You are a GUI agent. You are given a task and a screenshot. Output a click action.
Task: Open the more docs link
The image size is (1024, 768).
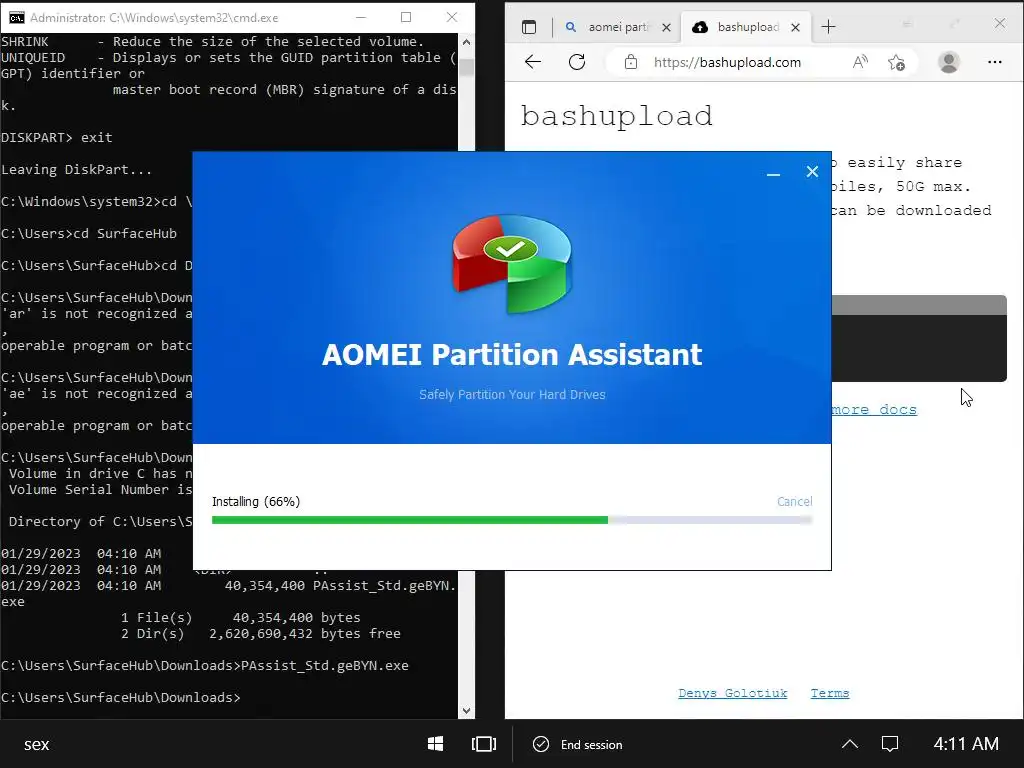tap(874, 409)
